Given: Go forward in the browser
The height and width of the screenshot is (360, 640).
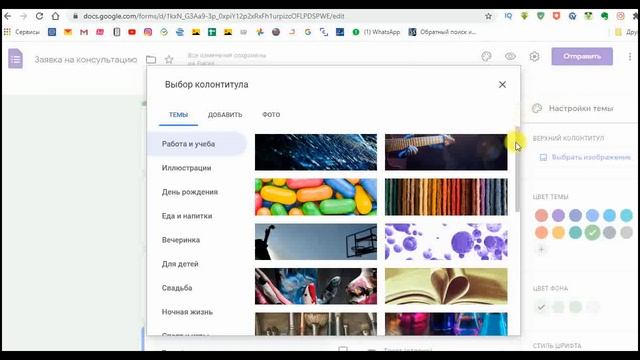Looking at the screenshot, I should tap(23, 16).
